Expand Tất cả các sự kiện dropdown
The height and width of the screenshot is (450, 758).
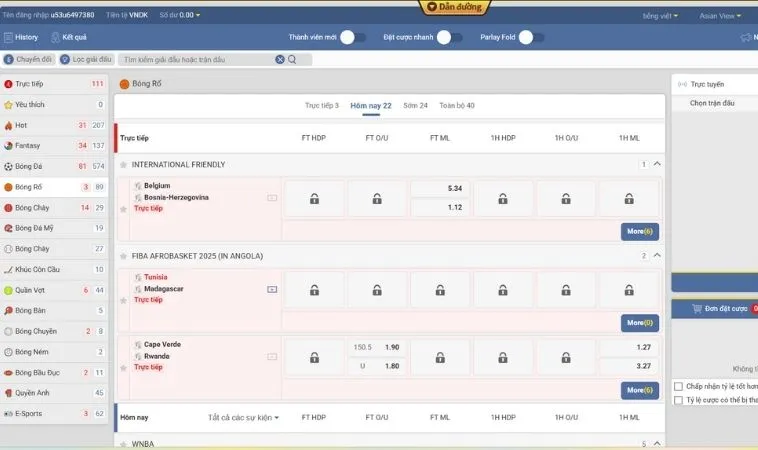click(x=243, y=417)
